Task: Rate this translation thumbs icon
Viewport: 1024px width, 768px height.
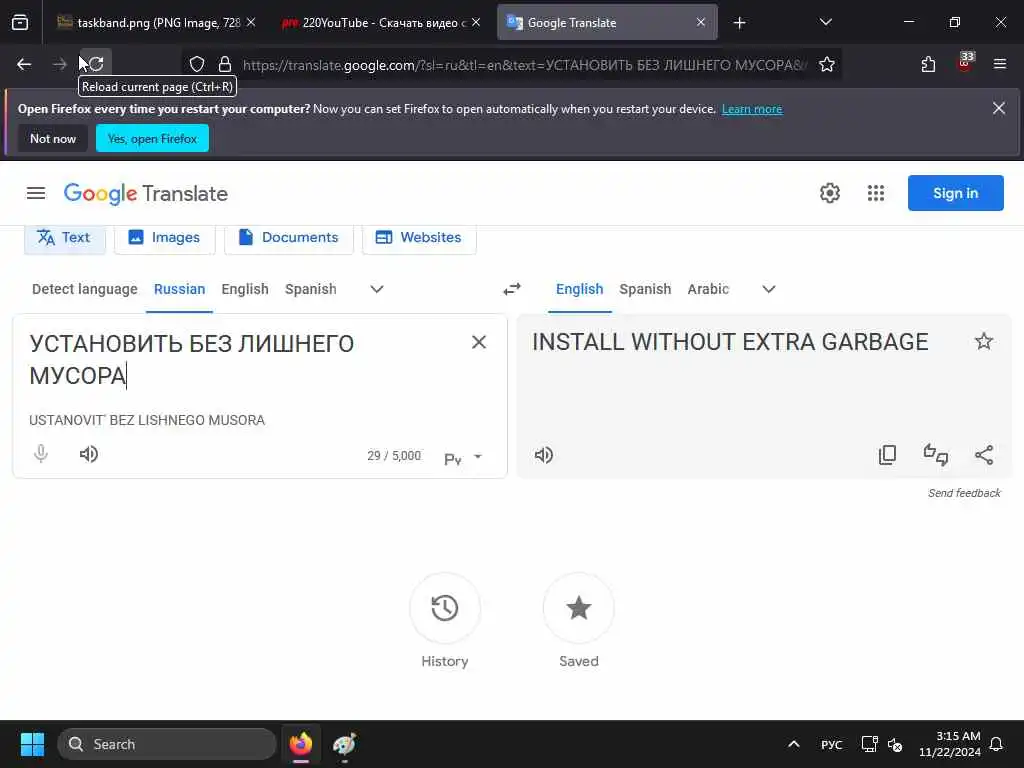Action: pyautogui.click(x=935, y=455)
